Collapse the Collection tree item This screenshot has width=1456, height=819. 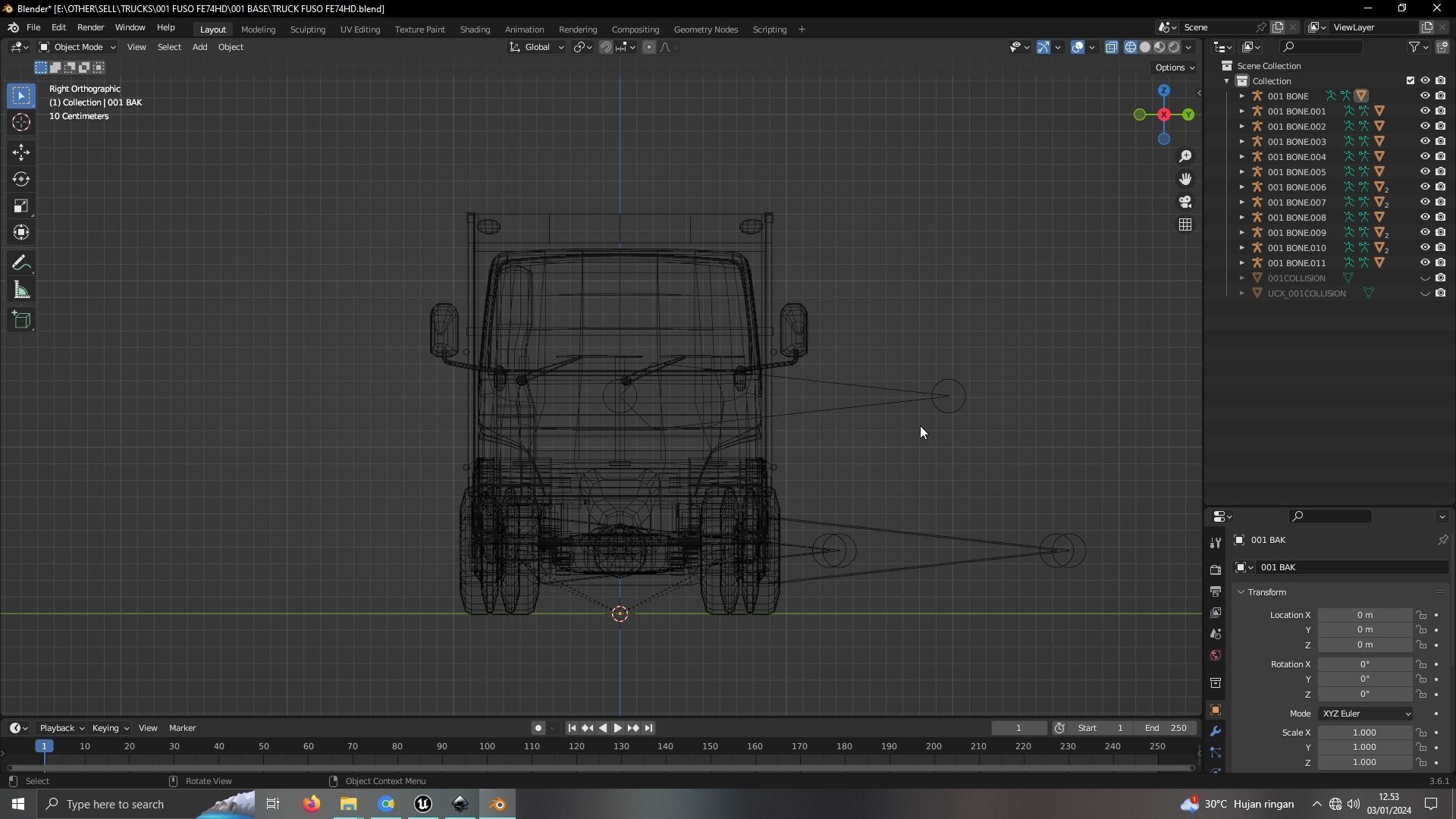point(1227,81)
